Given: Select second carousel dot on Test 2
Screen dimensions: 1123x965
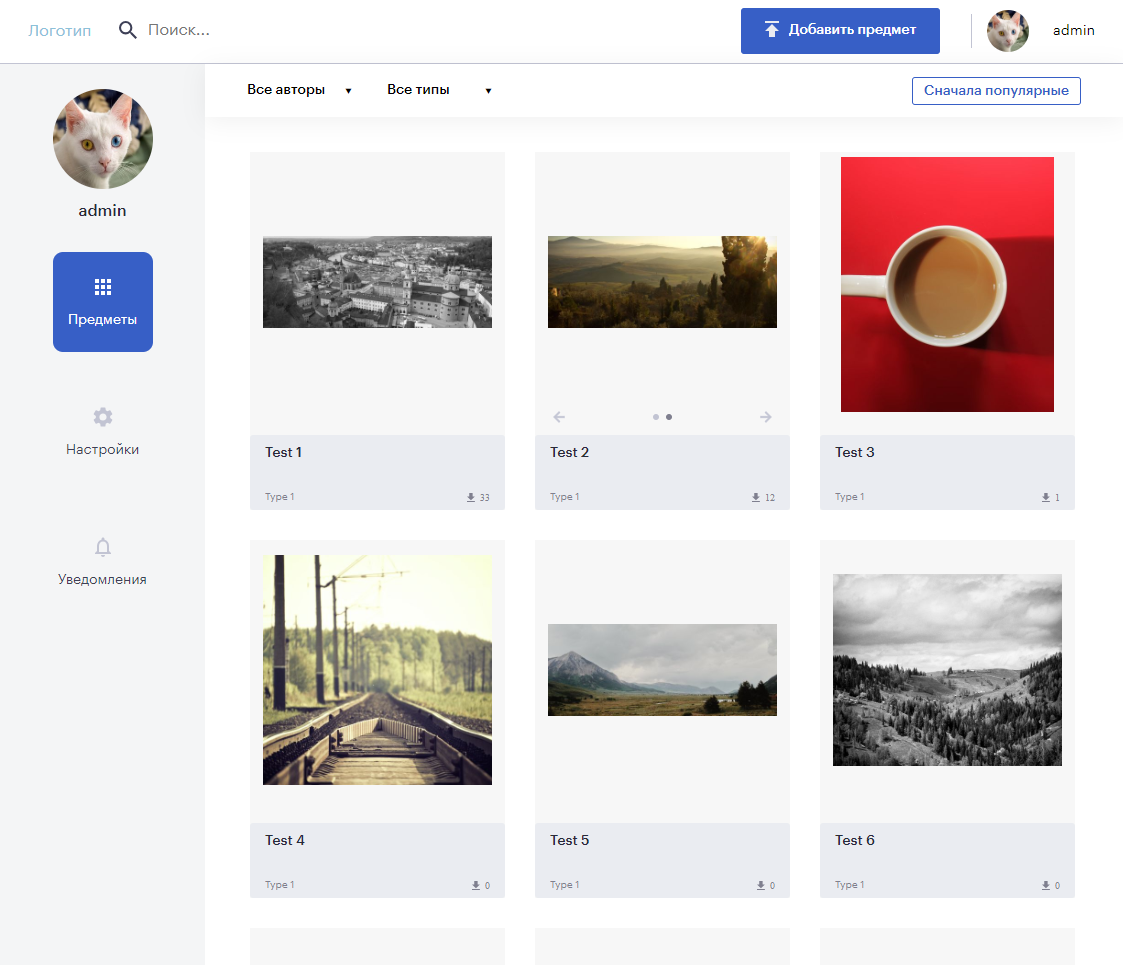Looking at the screenshot, I should click(x=669, y=417).
